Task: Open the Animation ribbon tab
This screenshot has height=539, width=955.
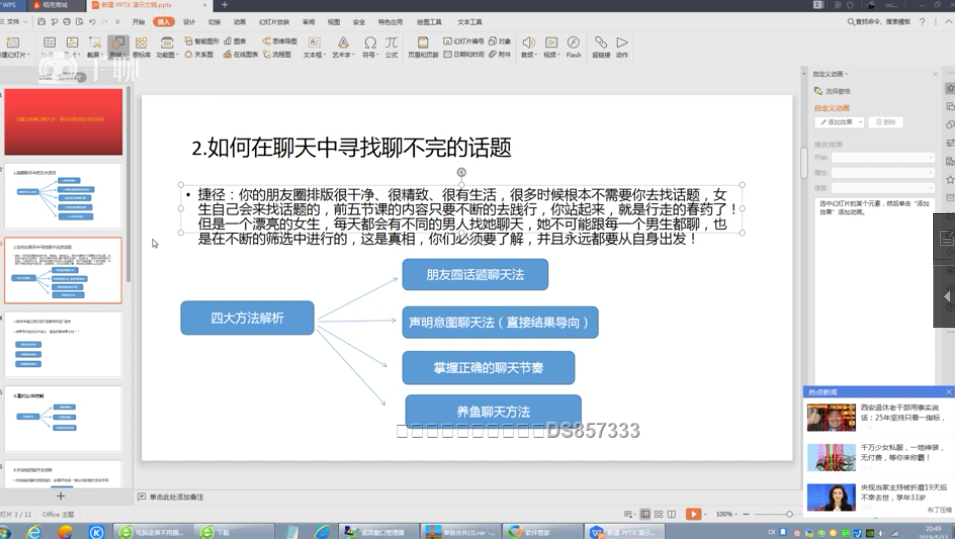Action: (x=240, y=22)
